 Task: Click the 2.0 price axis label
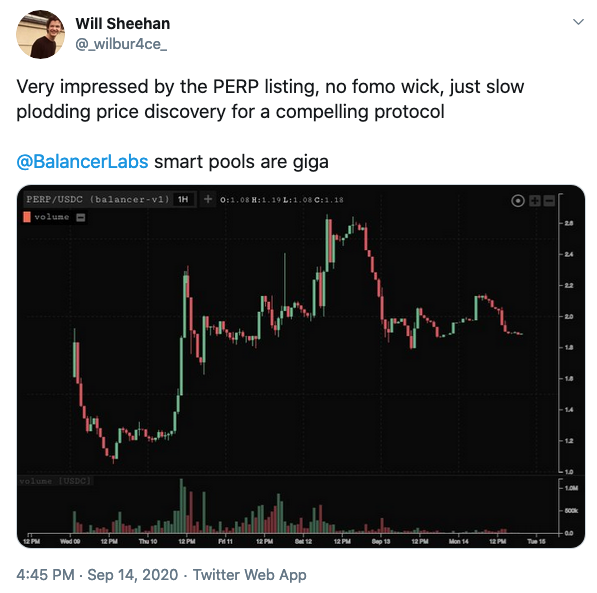tap(568, 316)
